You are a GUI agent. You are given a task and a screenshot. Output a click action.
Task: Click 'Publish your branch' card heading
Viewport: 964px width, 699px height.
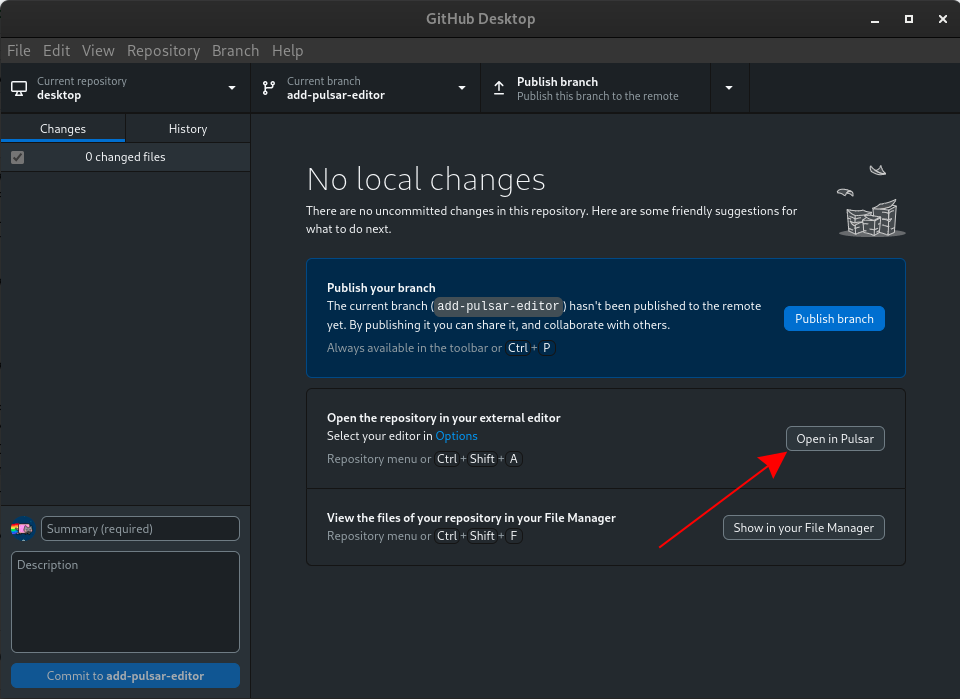[381, 288]
